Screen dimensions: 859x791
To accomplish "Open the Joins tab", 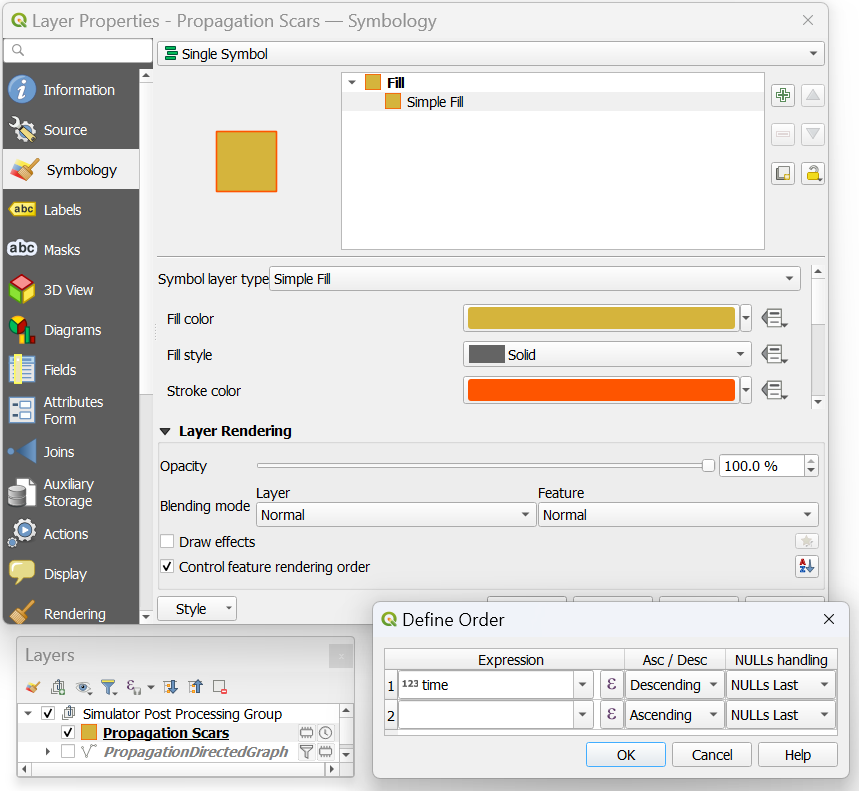I will point(71,452).
